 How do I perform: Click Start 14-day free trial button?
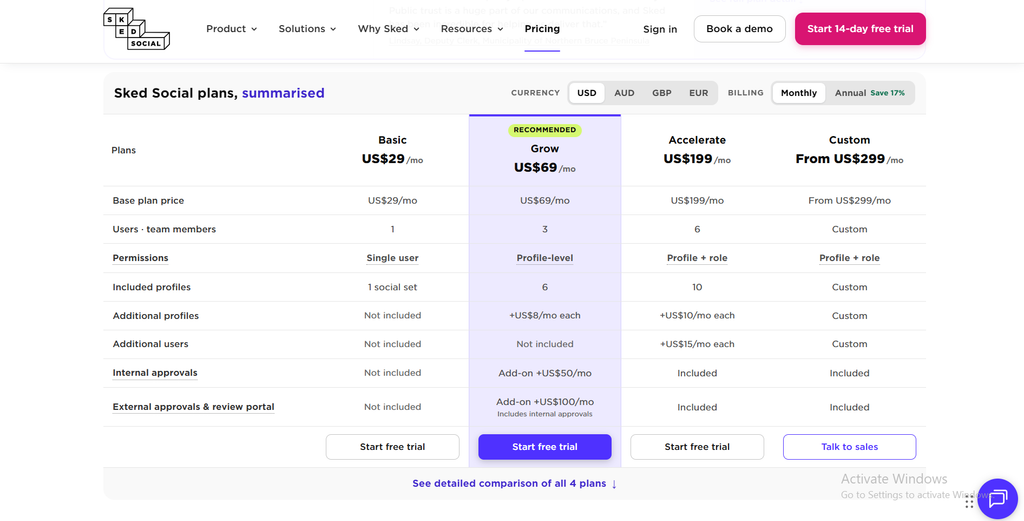click(860, 29)
